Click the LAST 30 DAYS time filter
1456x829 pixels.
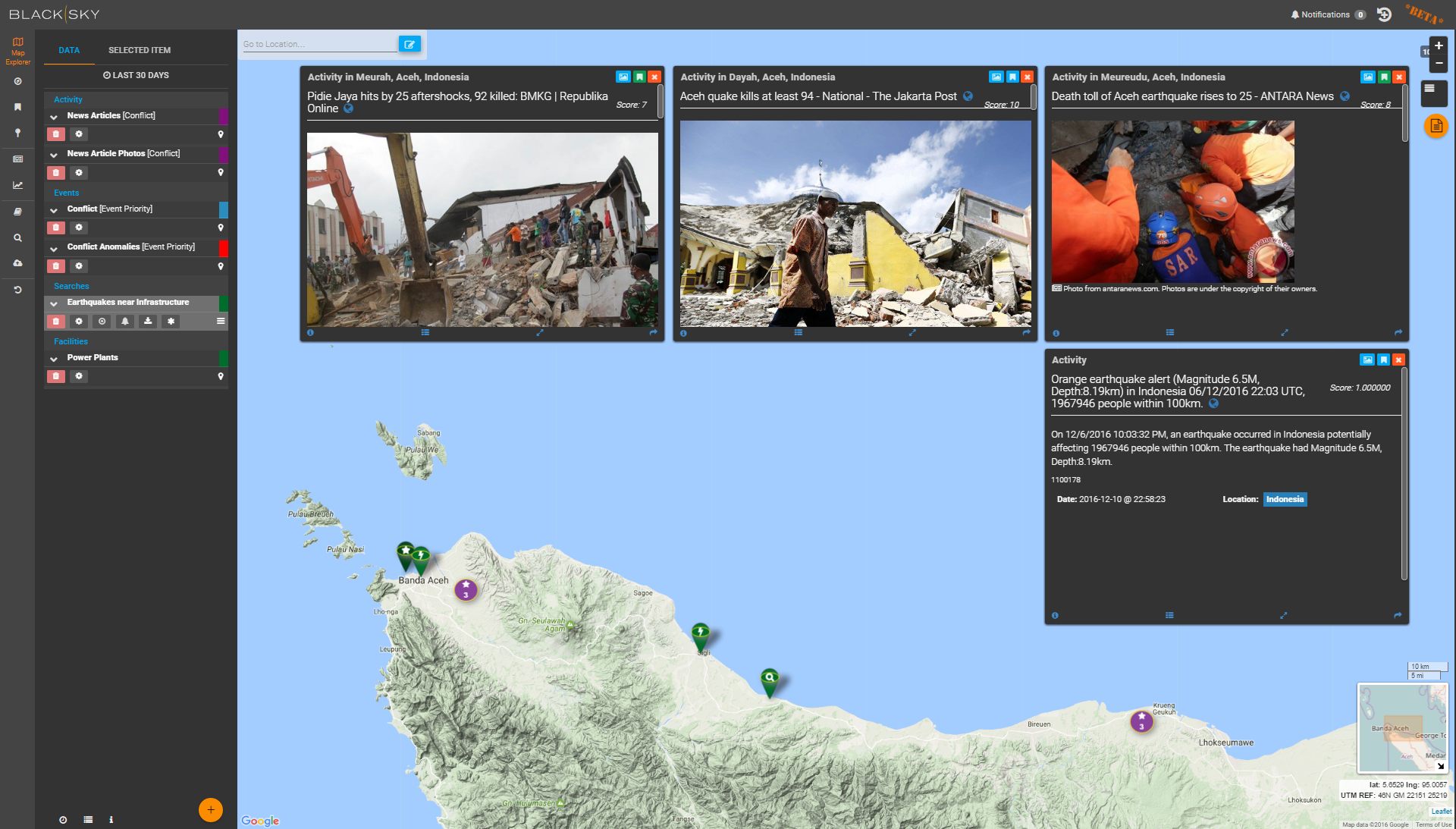136,75
